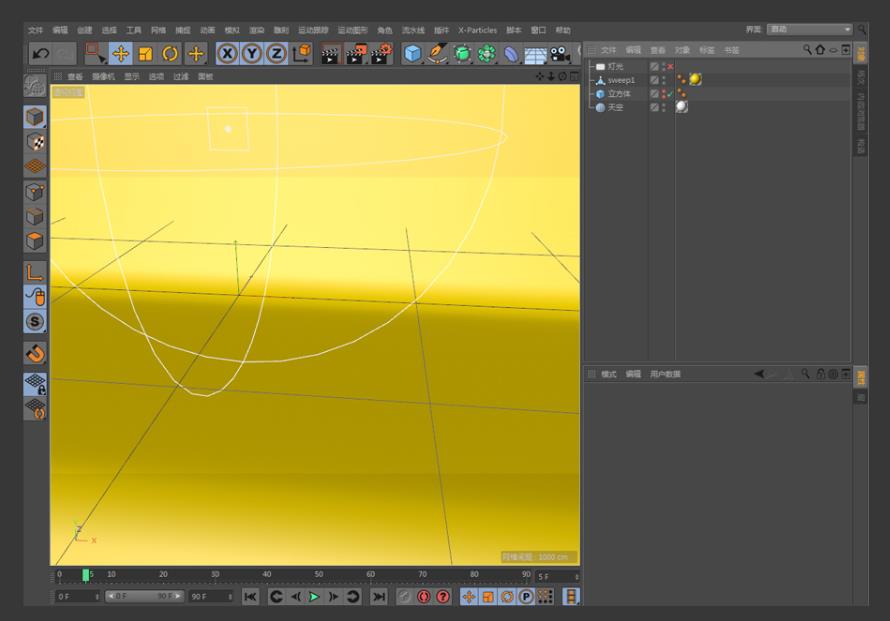Select the Rotate tool in the top toolbar
The width and height of the screenshot is (890, 621).
click(x=169, y=53)
